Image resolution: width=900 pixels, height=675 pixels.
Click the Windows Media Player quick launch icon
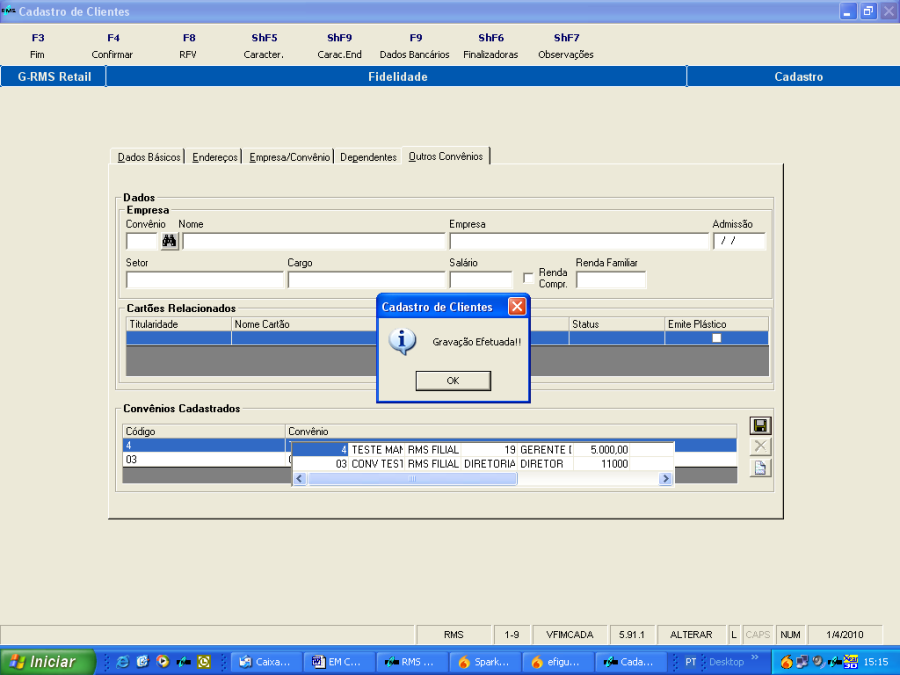coord(163,662)
